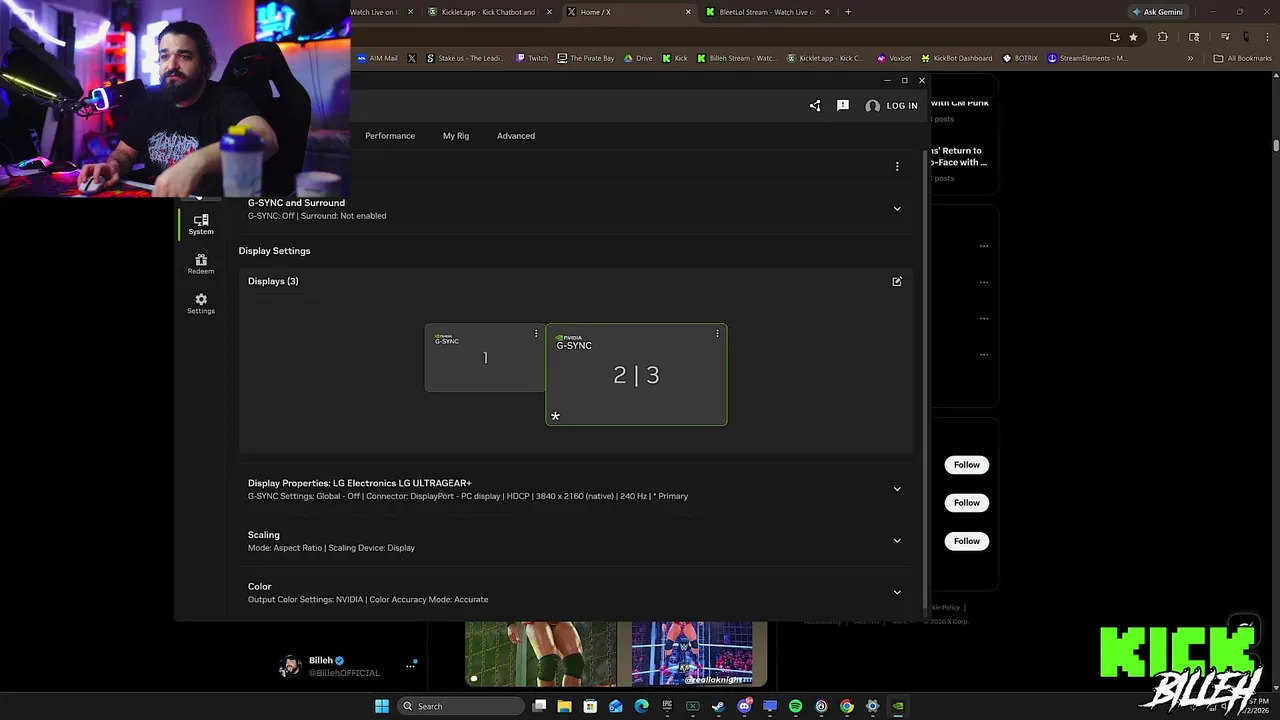Open the All Bookmarks folder

[x=1242, y=58]
